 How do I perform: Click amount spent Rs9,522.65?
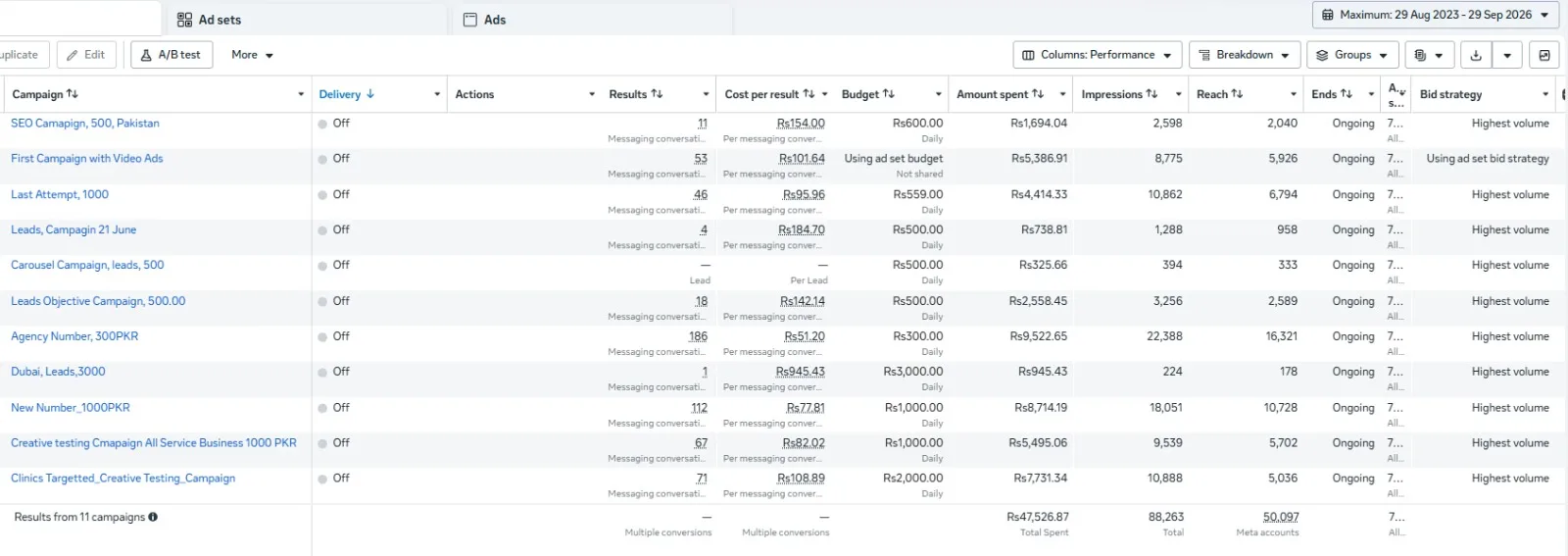(x=1039, y=336)
